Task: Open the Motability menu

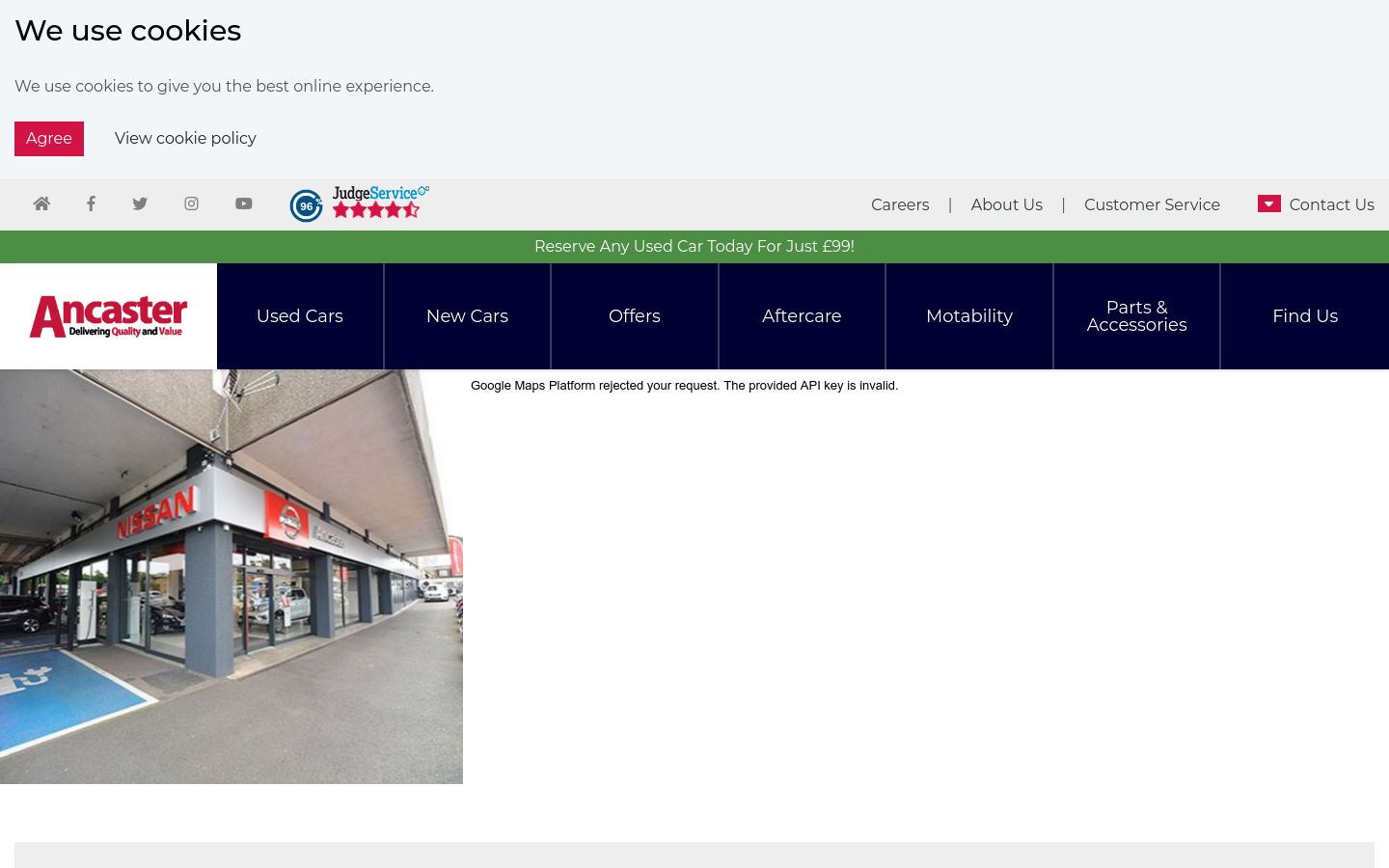Action: (x=969, y=316)
